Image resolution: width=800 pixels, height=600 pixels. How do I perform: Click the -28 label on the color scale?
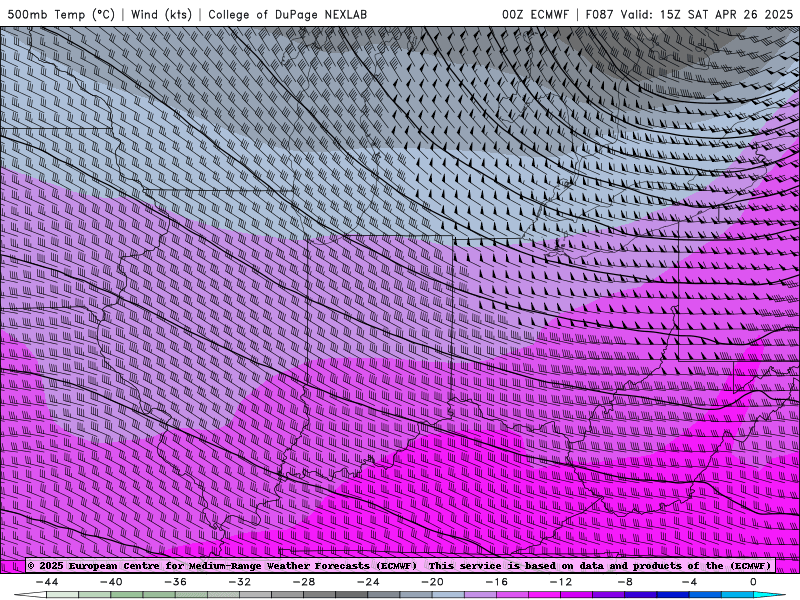click(x=304, y=582)
